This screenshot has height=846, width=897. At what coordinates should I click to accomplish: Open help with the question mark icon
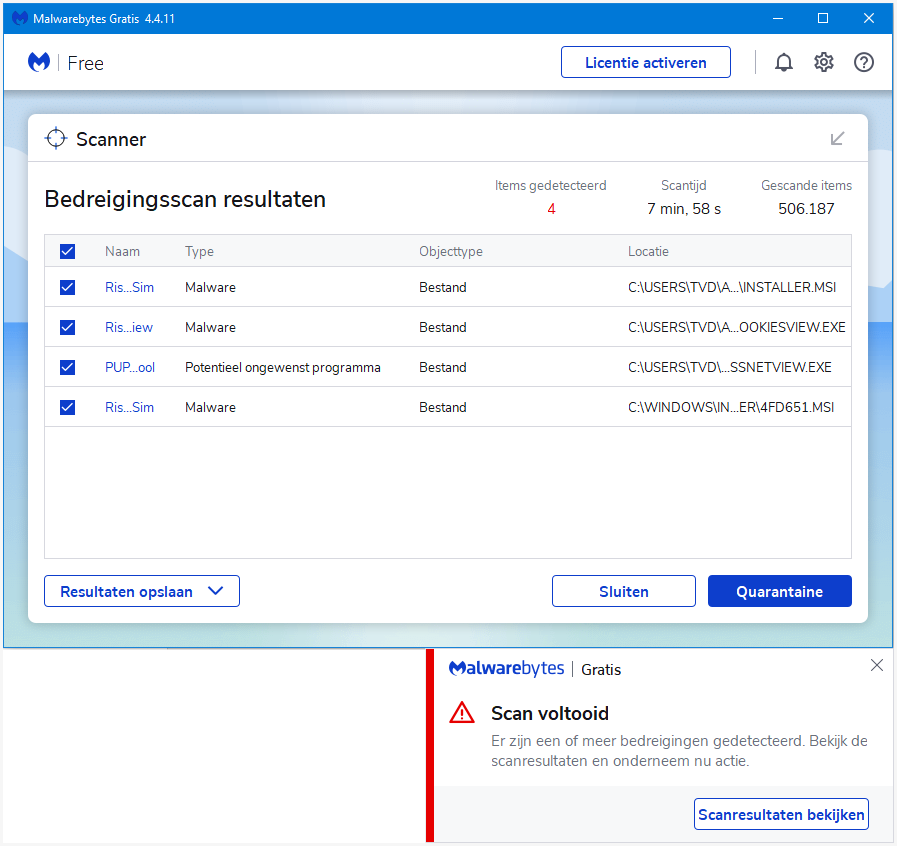[864, 62]
